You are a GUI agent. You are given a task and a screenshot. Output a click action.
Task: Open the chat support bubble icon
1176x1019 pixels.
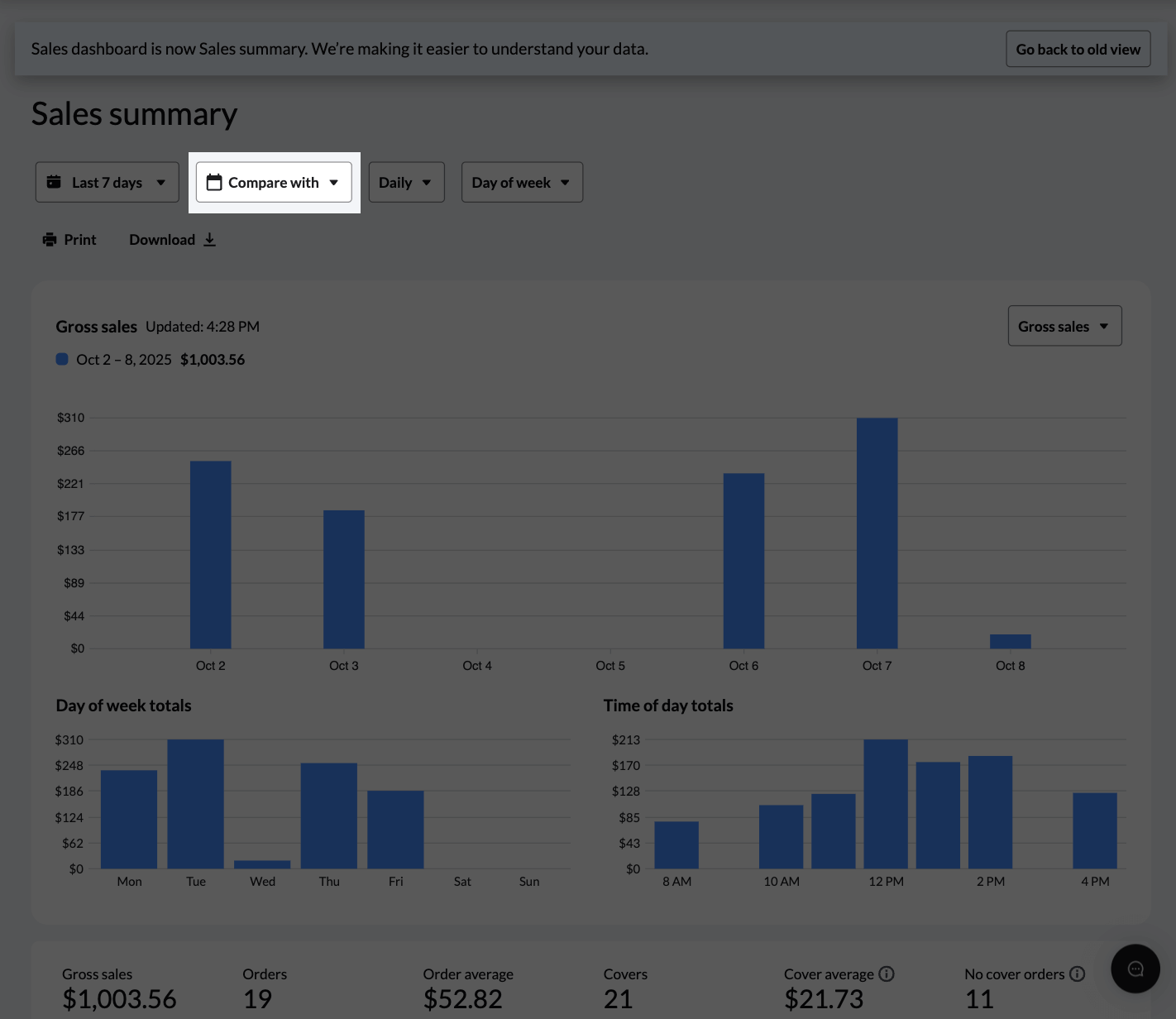[1135, 969]
